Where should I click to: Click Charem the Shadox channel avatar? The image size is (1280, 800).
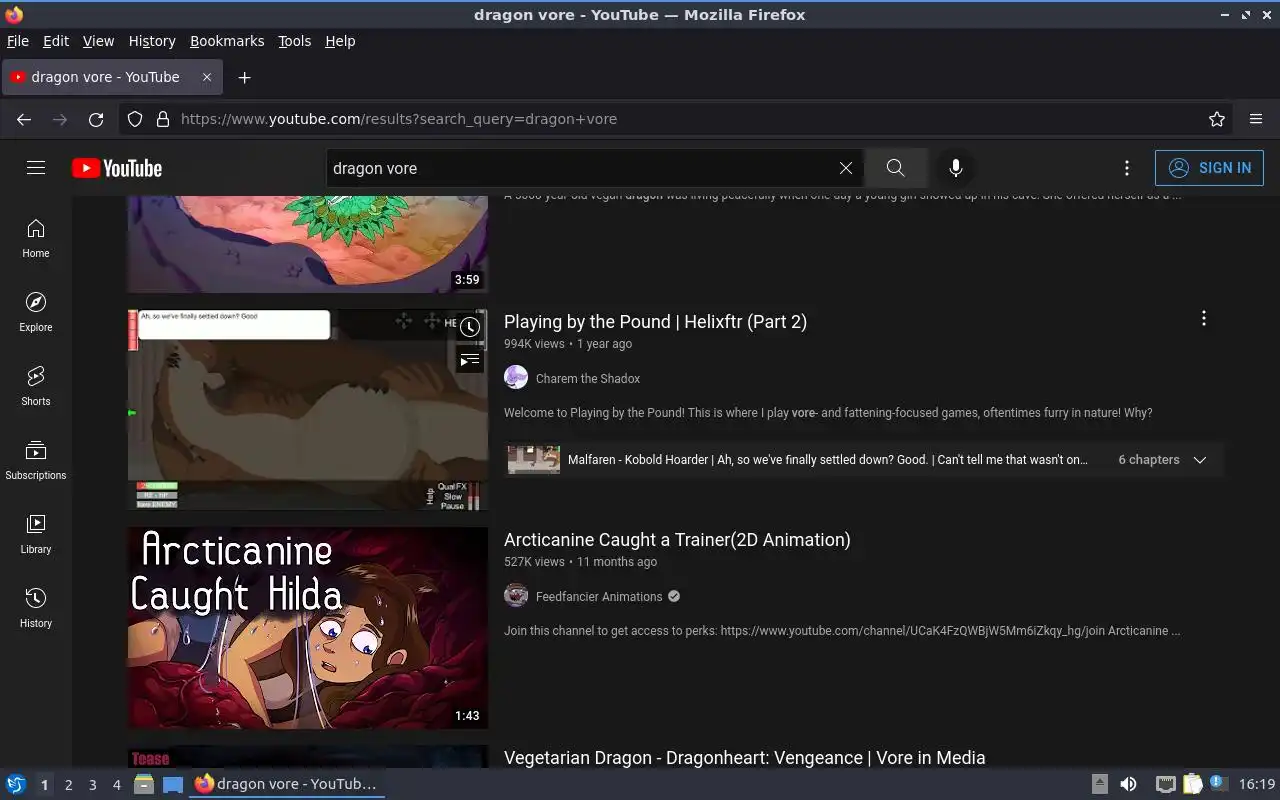pyautogui.click(x=516, y=377)
